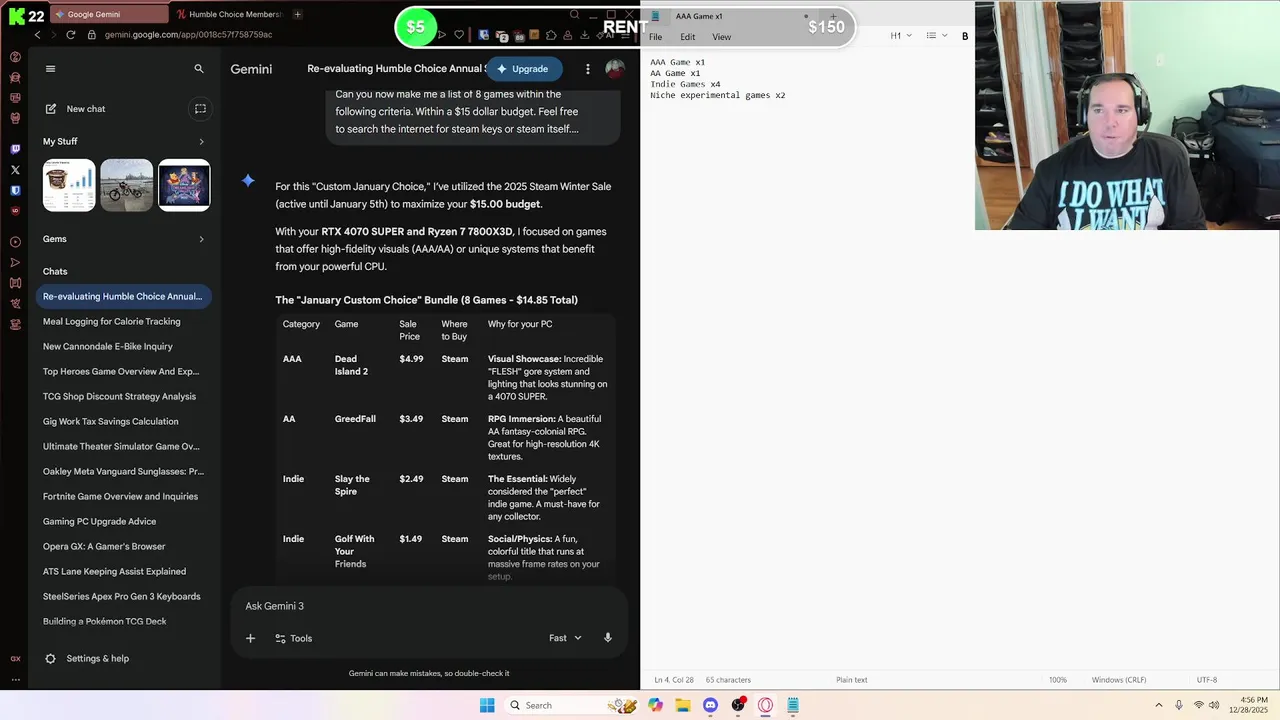Screen dimensions: 1280x720
Task: Open a new browser tab with plus
Action: [297, 14]
